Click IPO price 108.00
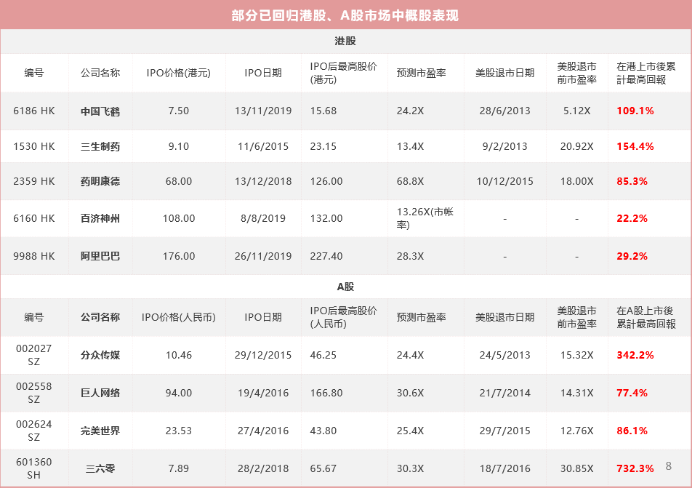 tap(179, 219)
